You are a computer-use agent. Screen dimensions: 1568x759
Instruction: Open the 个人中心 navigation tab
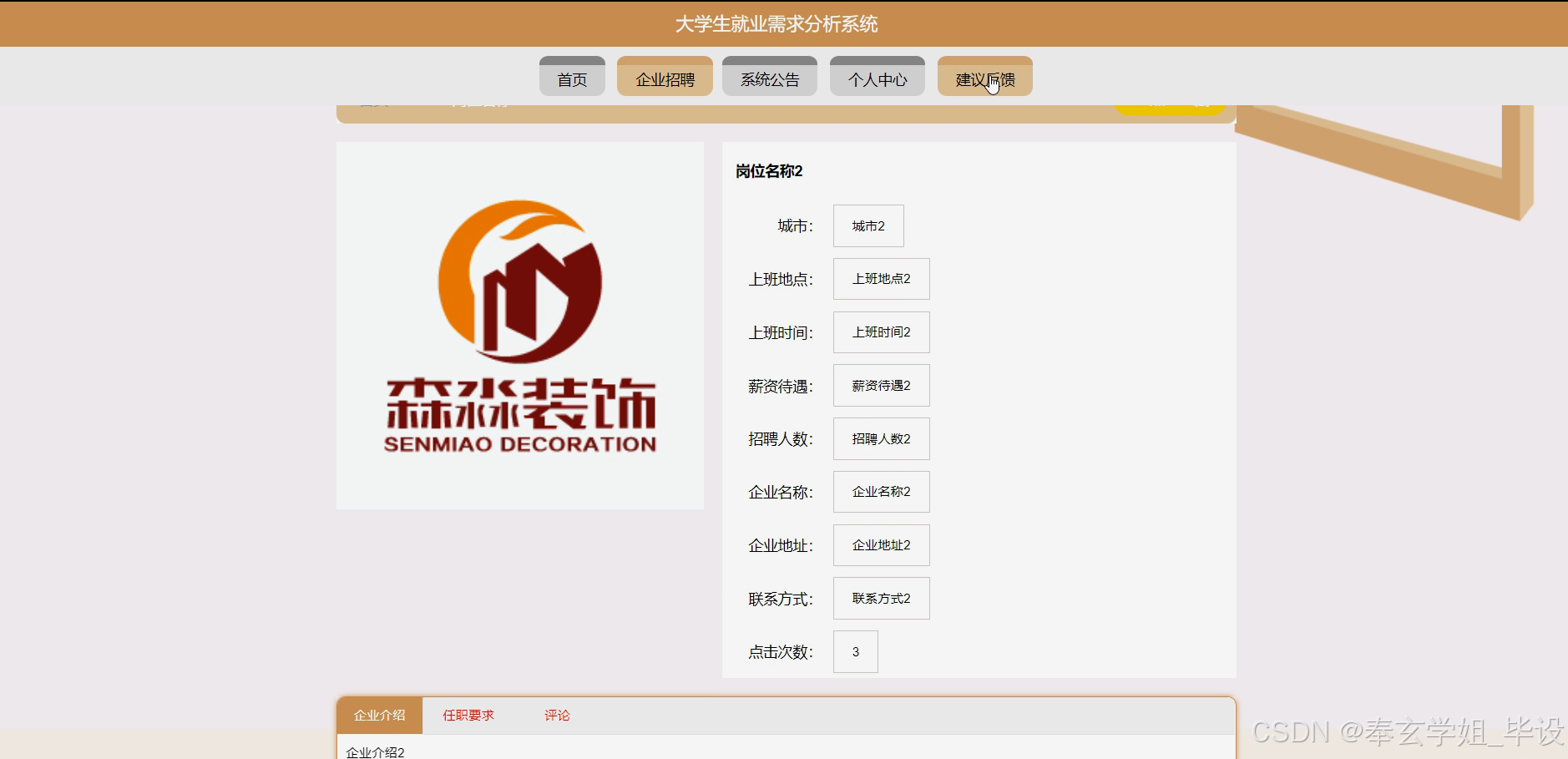tap(878, 77)
